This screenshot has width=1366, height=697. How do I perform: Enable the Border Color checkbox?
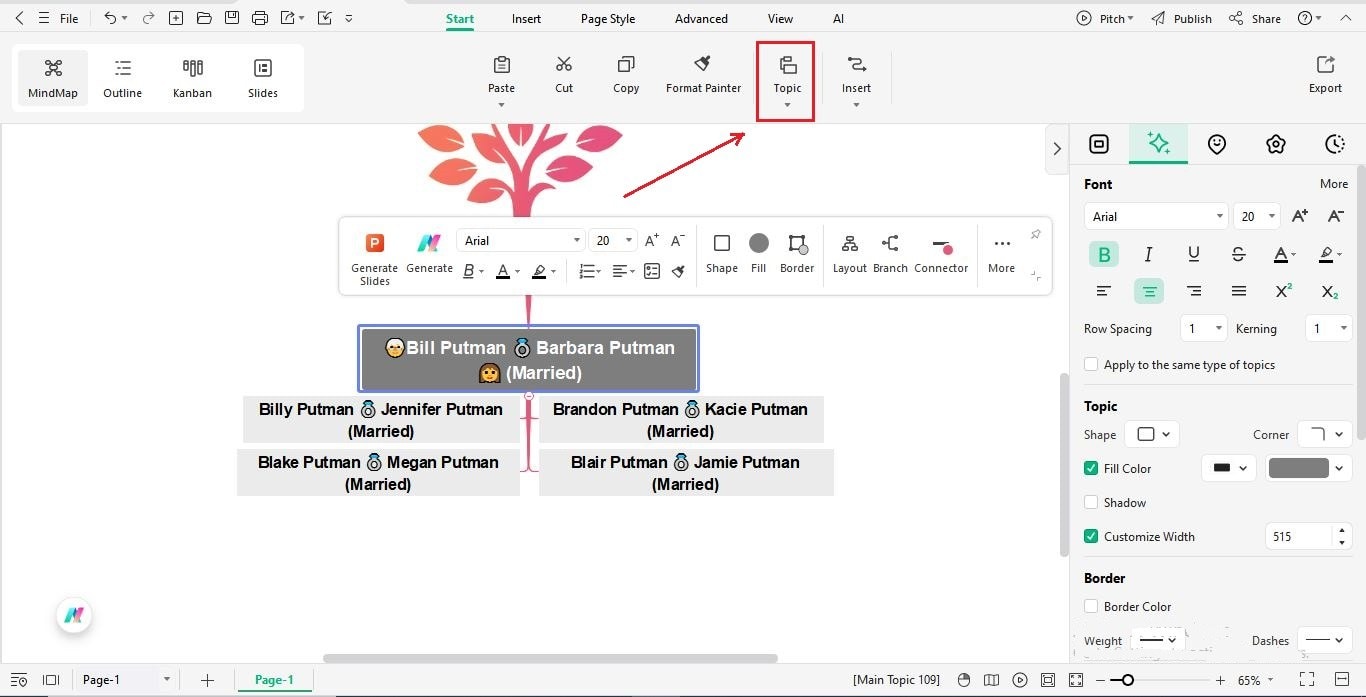click(1091, 606)
